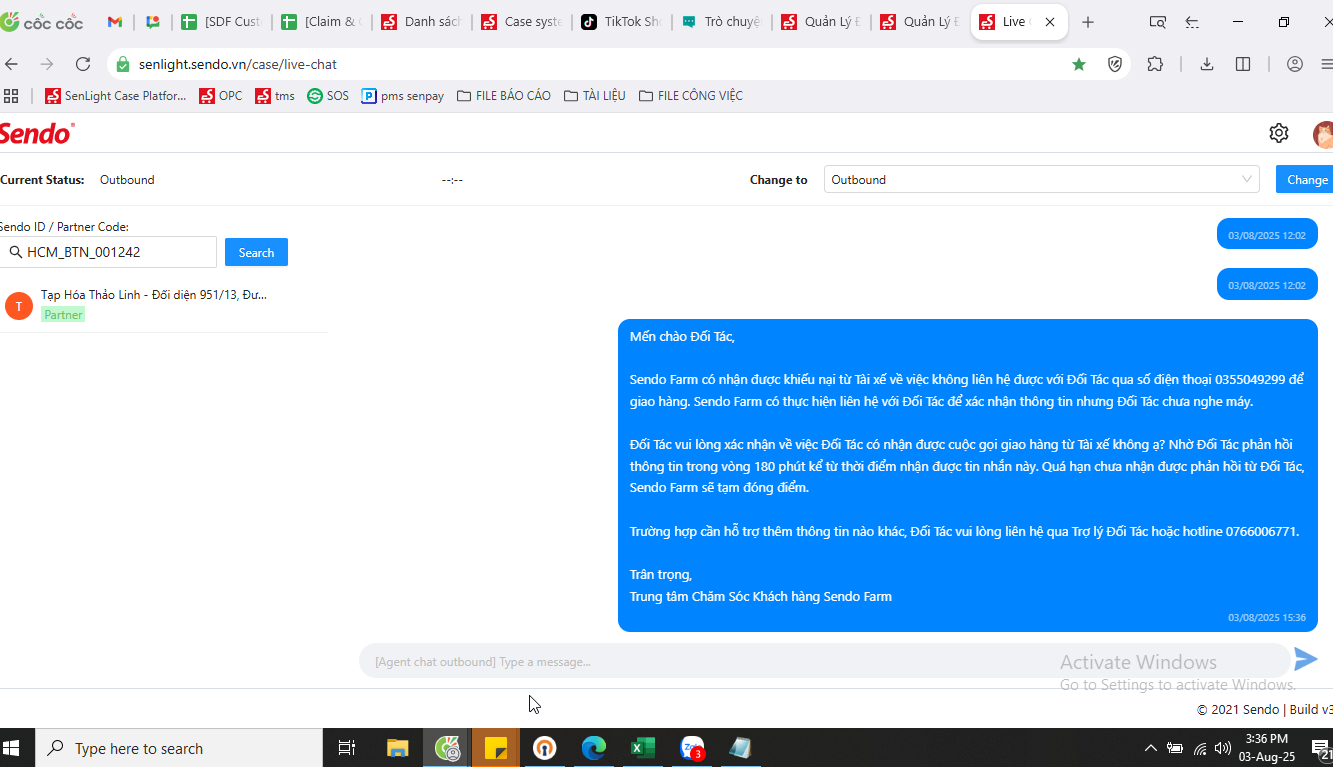The image size is (1333, 767).
Task: Open Excel from the taskbar
Action: [643, 748]
